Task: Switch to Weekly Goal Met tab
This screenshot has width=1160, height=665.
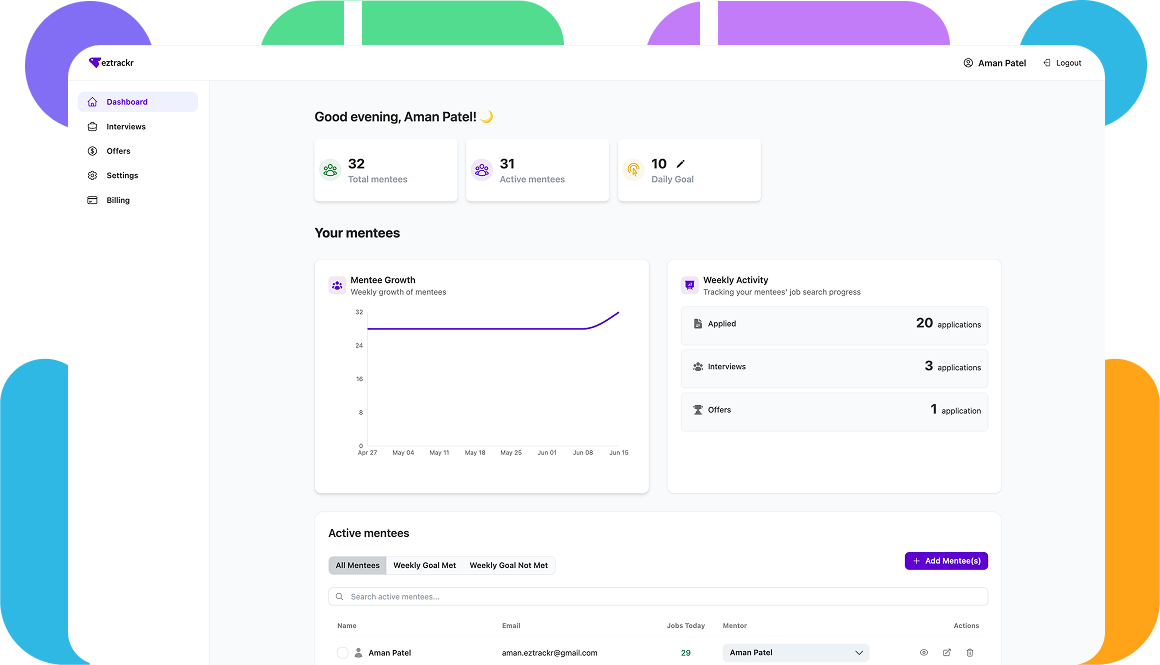Action: pos(425,566)
